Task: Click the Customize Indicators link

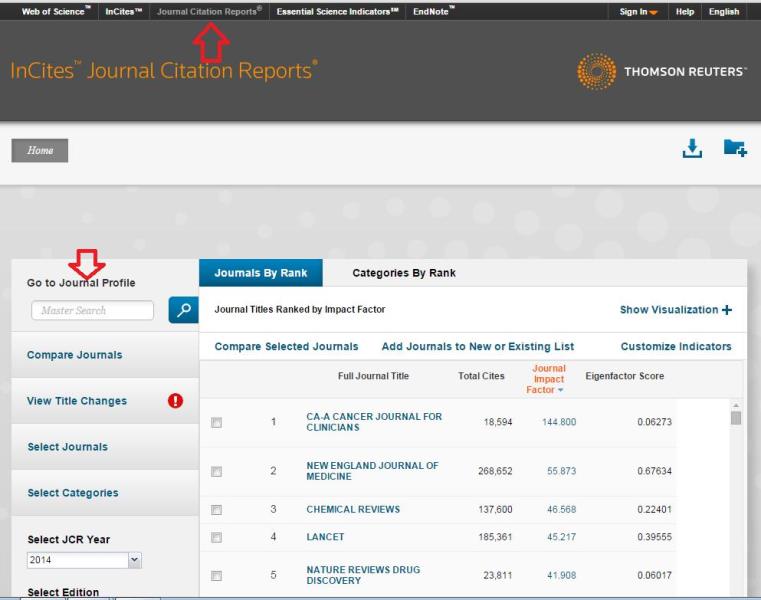Action: pyautogui.click(x=675, y=347)
